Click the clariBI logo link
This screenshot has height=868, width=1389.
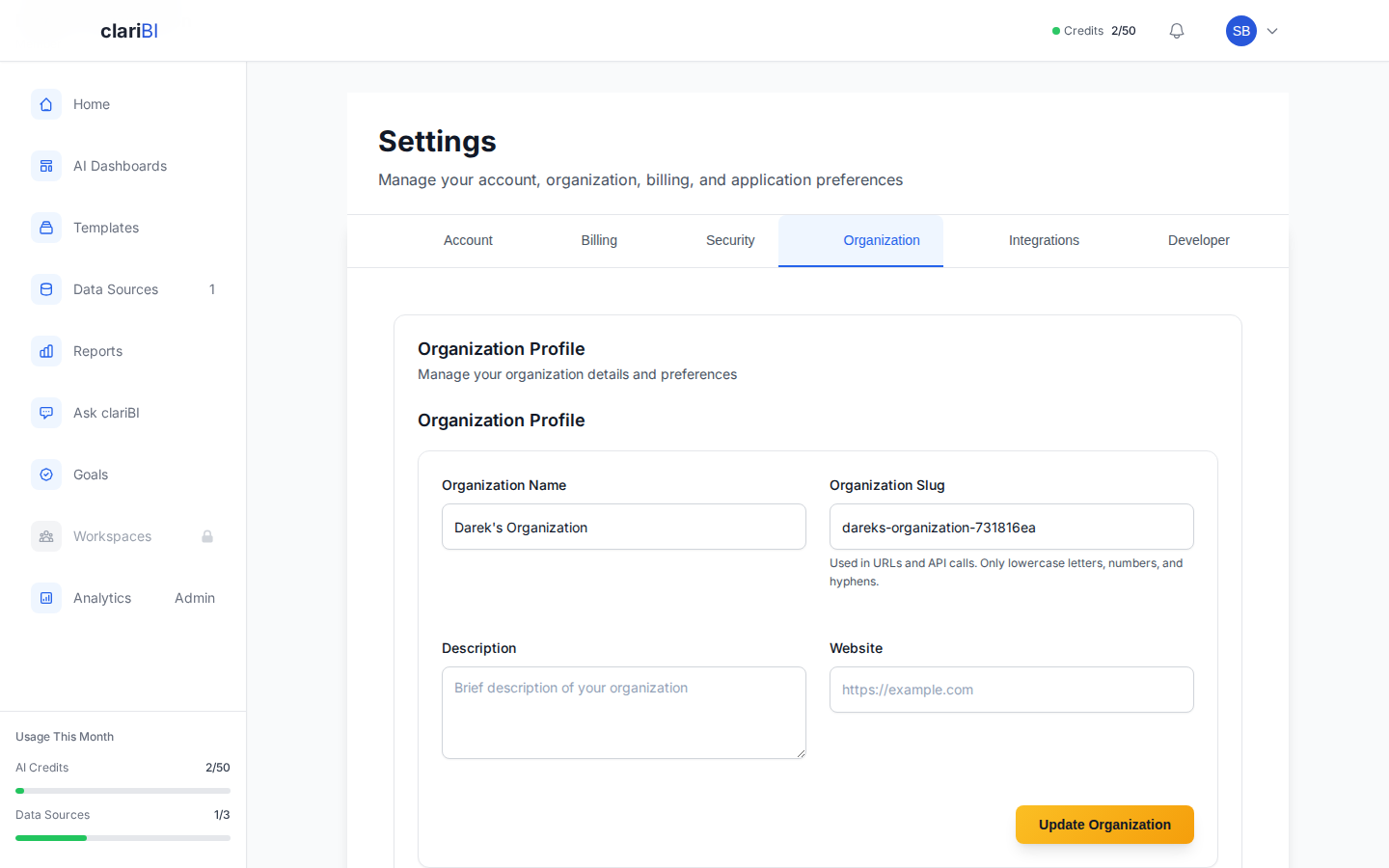pos(129,31)
